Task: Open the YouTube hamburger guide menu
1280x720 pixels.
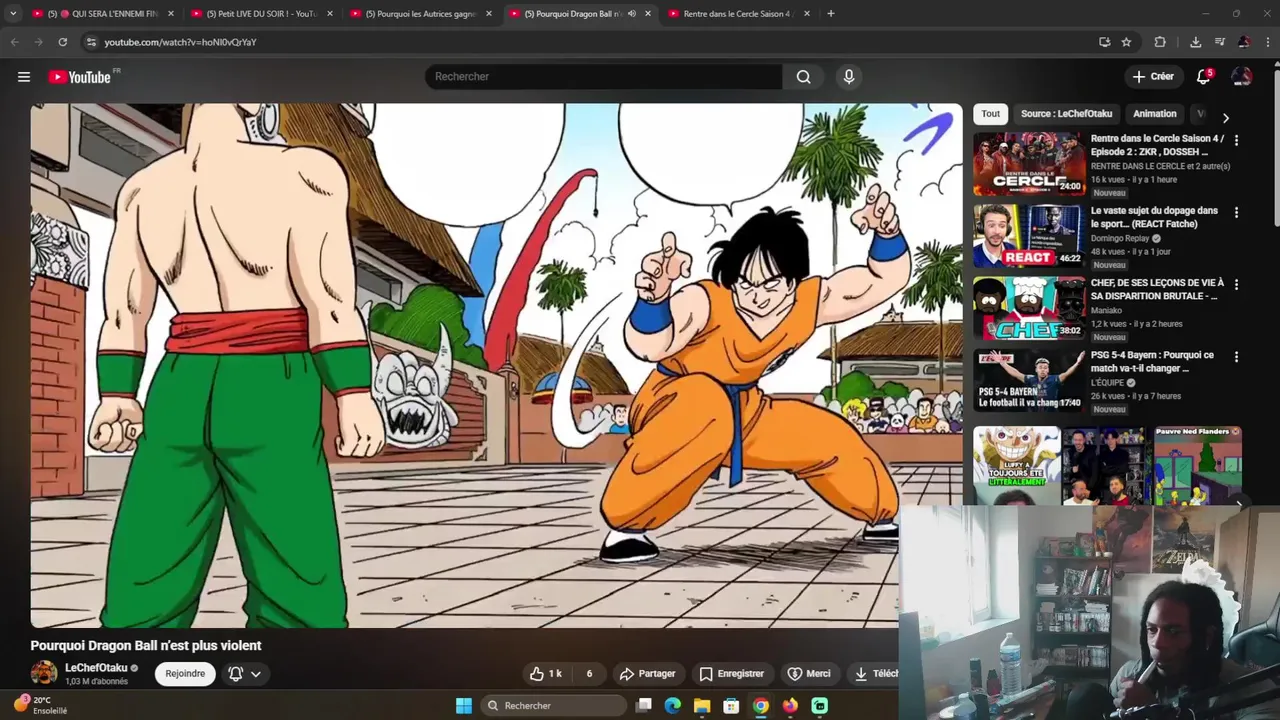Action: [24, 77]
